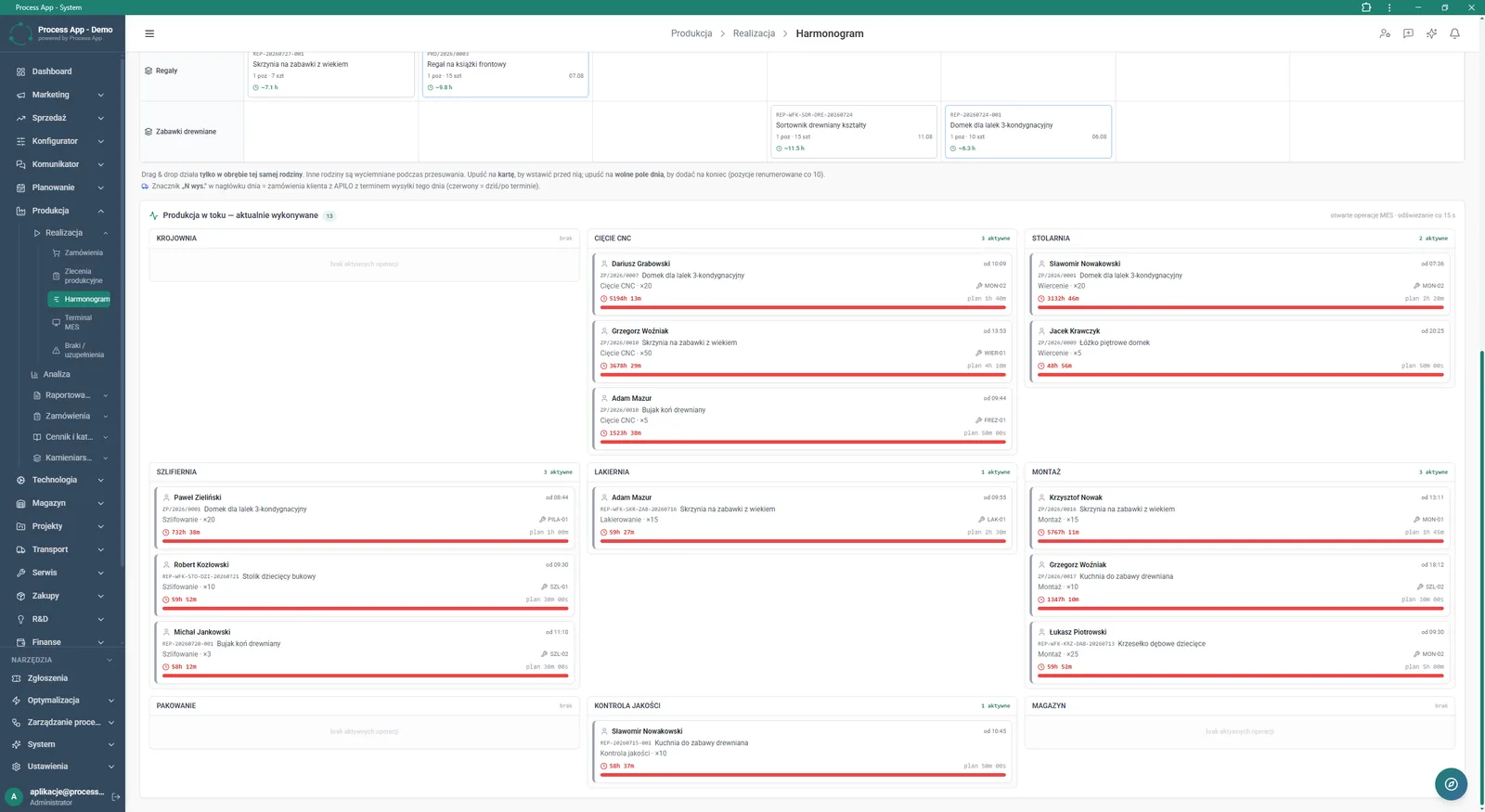The height and width of the screenshot is (812, 1485).
Task: Click the Konfigurator sliders icon
Action: click(x=20, y=141)
